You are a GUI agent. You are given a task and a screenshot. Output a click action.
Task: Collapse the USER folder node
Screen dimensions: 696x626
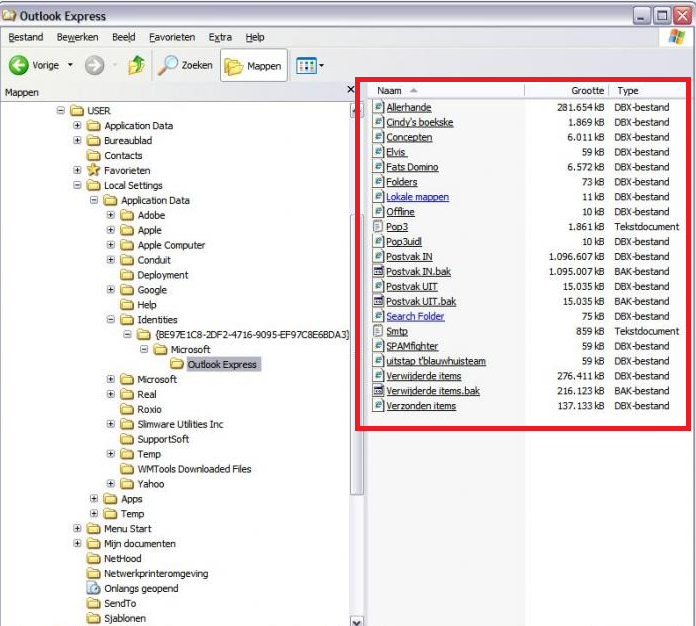click(x=60, y=110)
